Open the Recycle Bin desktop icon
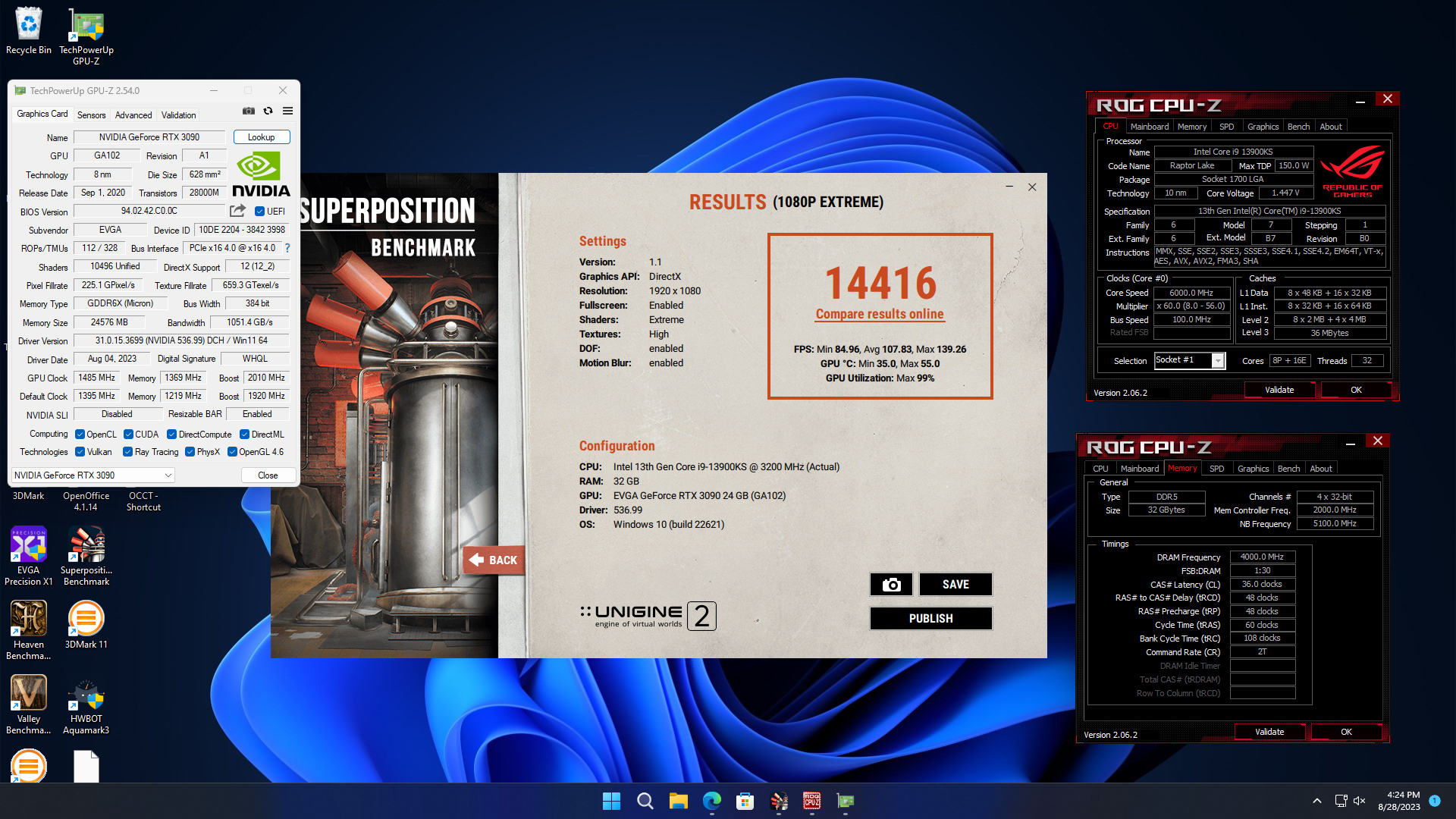This screenshot has height=819, width=1456. pyautogui.click(x=29, y=31)
